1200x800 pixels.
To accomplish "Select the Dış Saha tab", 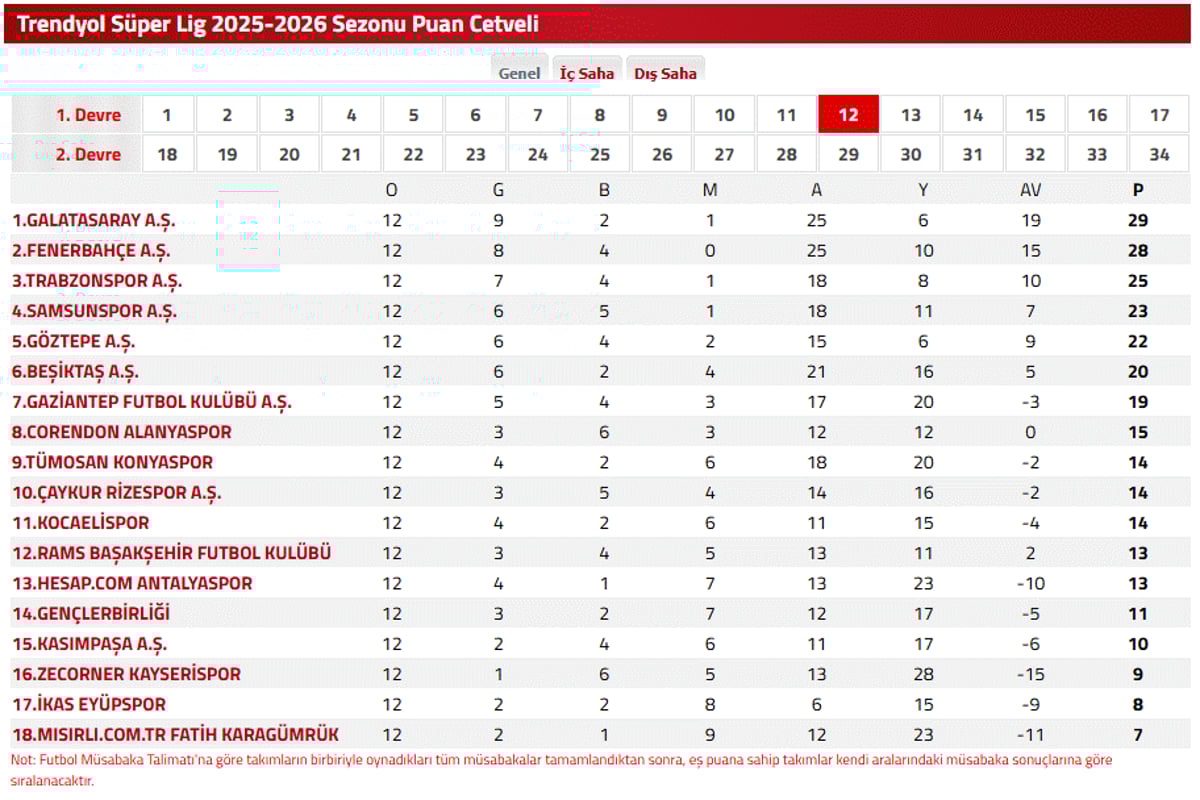I will (665, 73).
